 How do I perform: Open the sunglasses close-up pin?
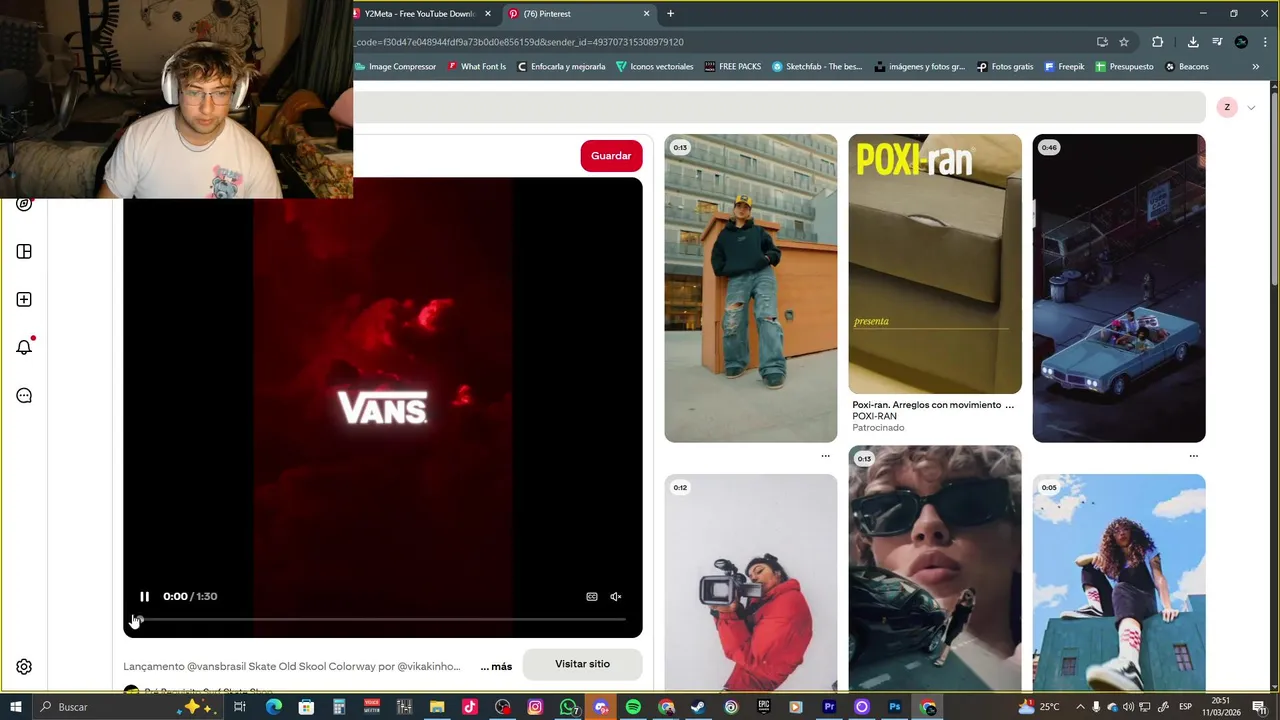935,568
